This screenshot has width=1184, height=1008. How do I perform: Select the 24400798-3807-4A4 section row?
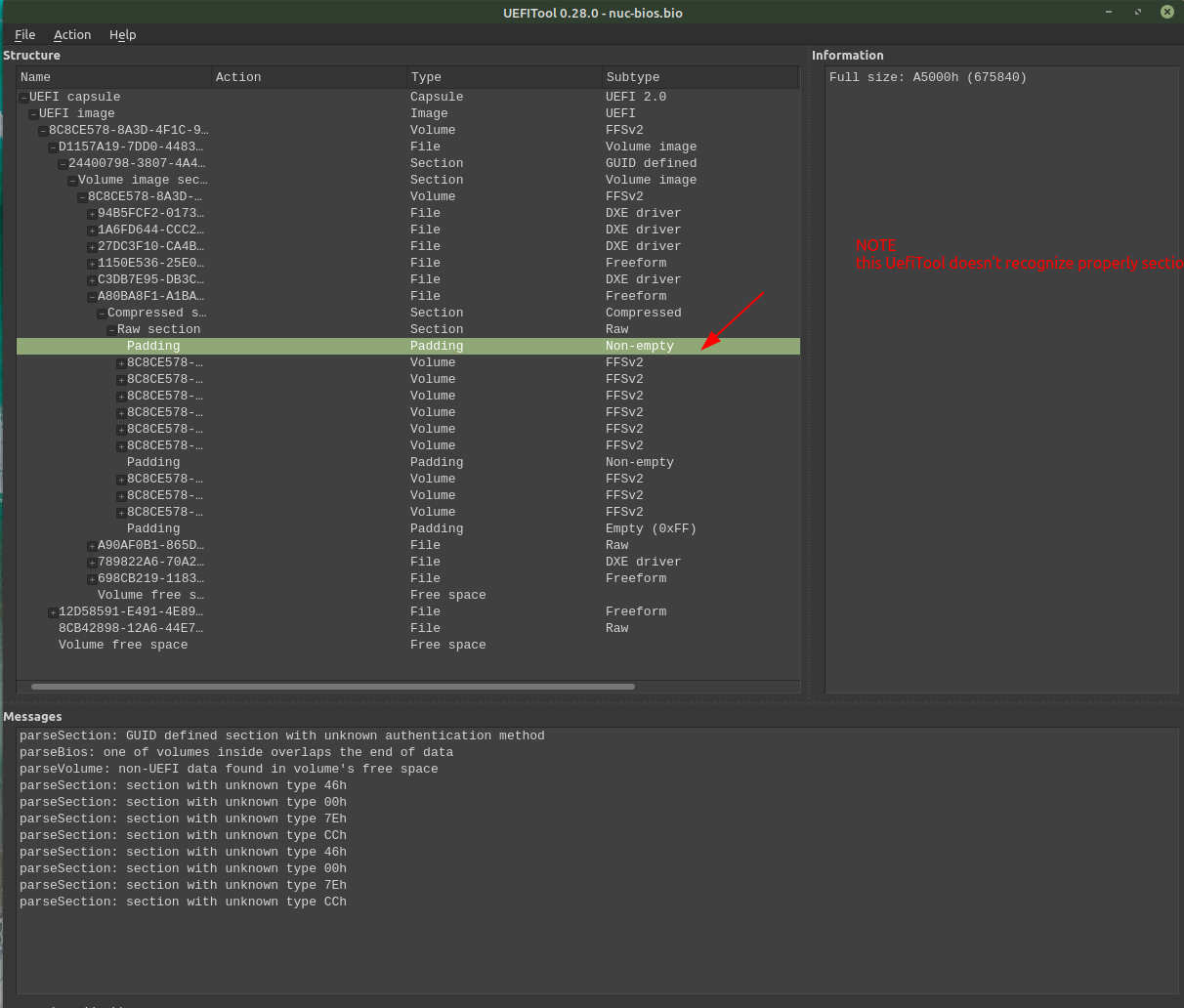(x=408, y=163)
